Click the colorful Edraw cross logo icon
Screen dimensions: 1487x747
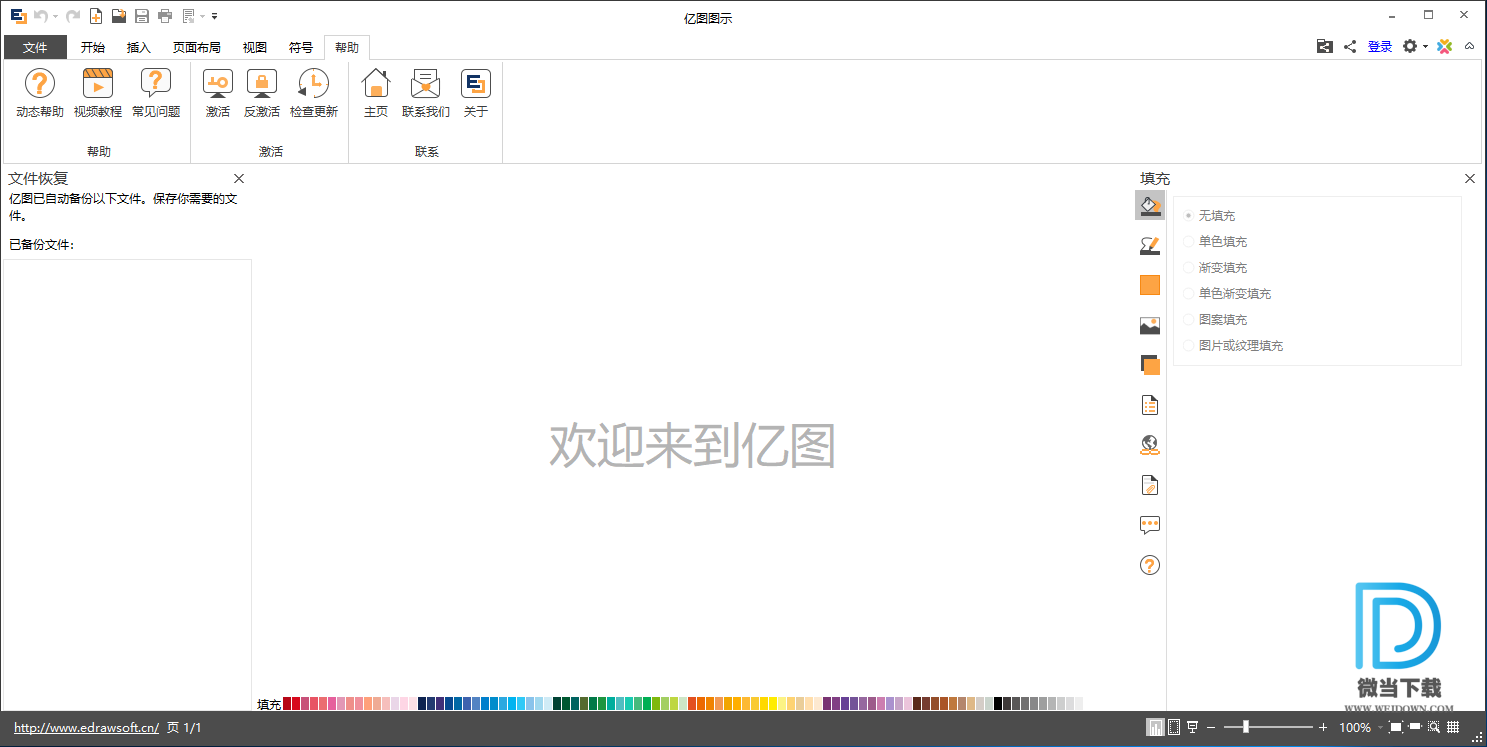[1445, 46]
